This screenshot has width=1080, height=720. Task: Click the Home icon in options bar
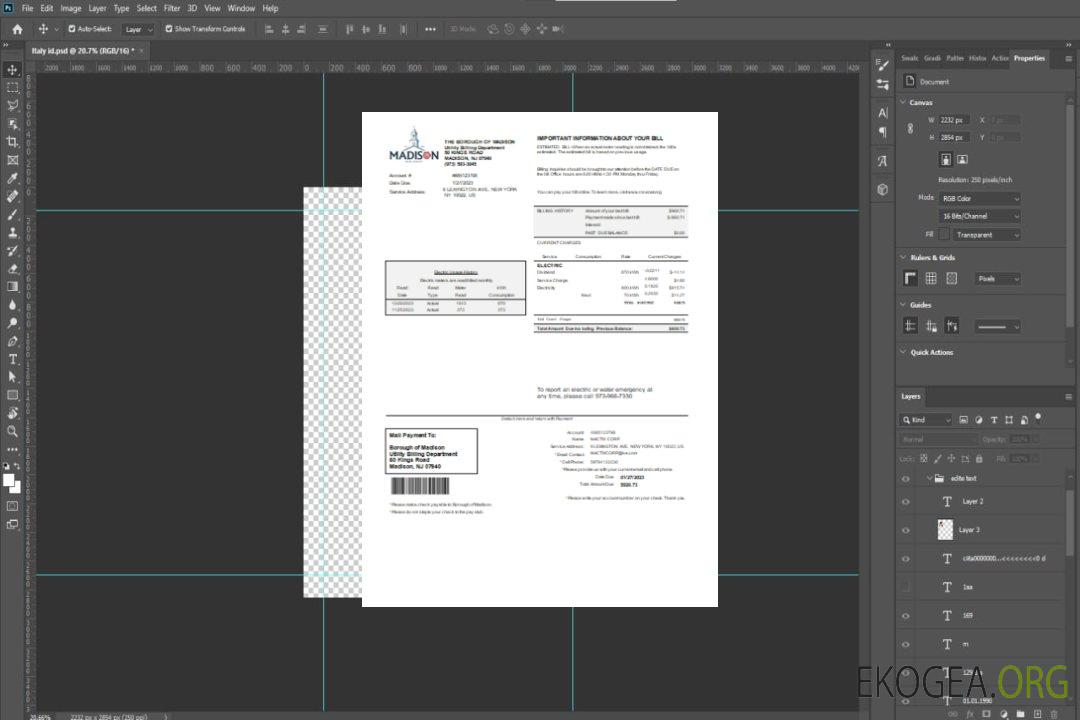tap(17, 29)
